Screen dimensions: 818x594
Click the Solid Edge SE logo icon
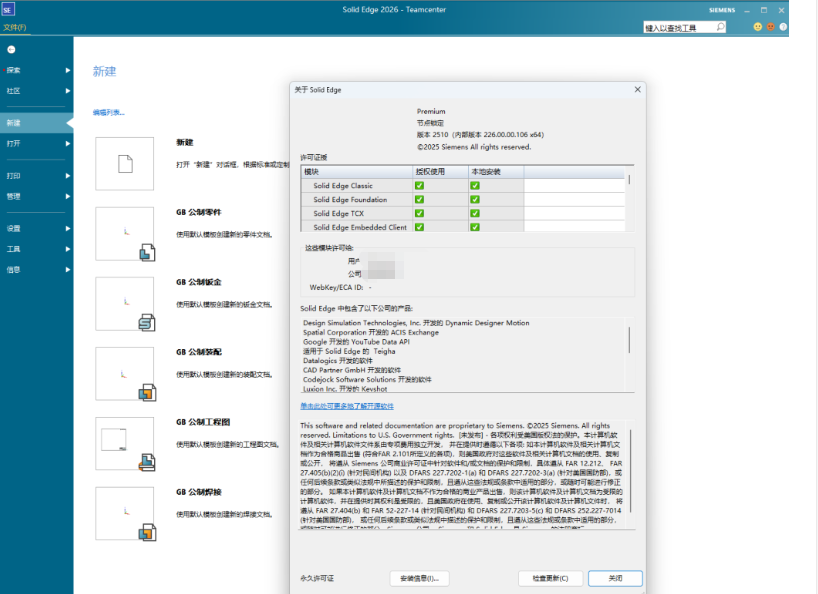[x=9, y=9]
